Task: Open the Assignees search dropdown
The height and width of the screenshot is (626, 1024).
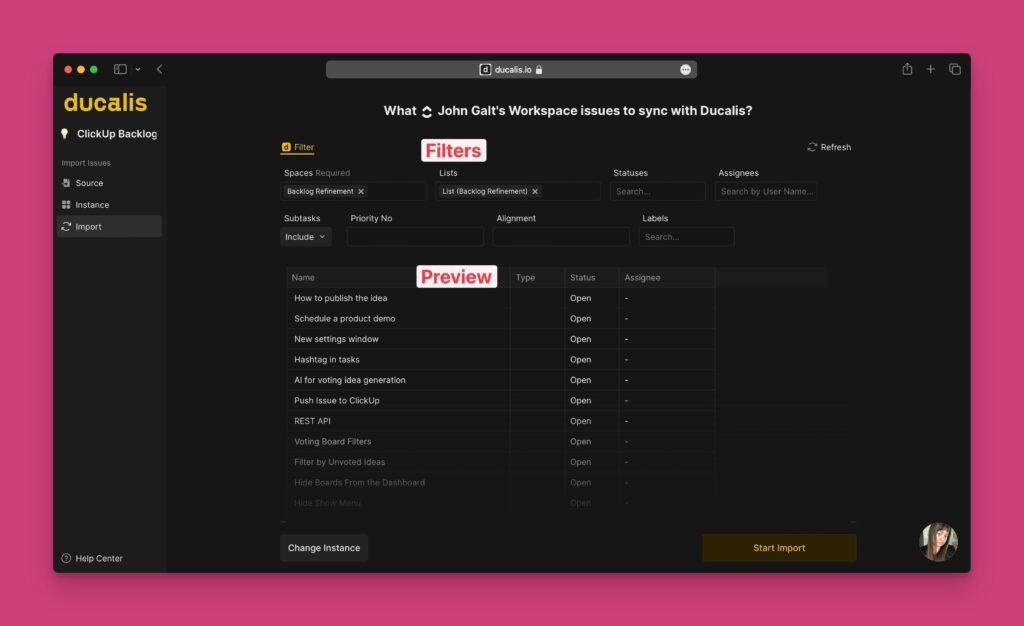Action: coord(766,191)
